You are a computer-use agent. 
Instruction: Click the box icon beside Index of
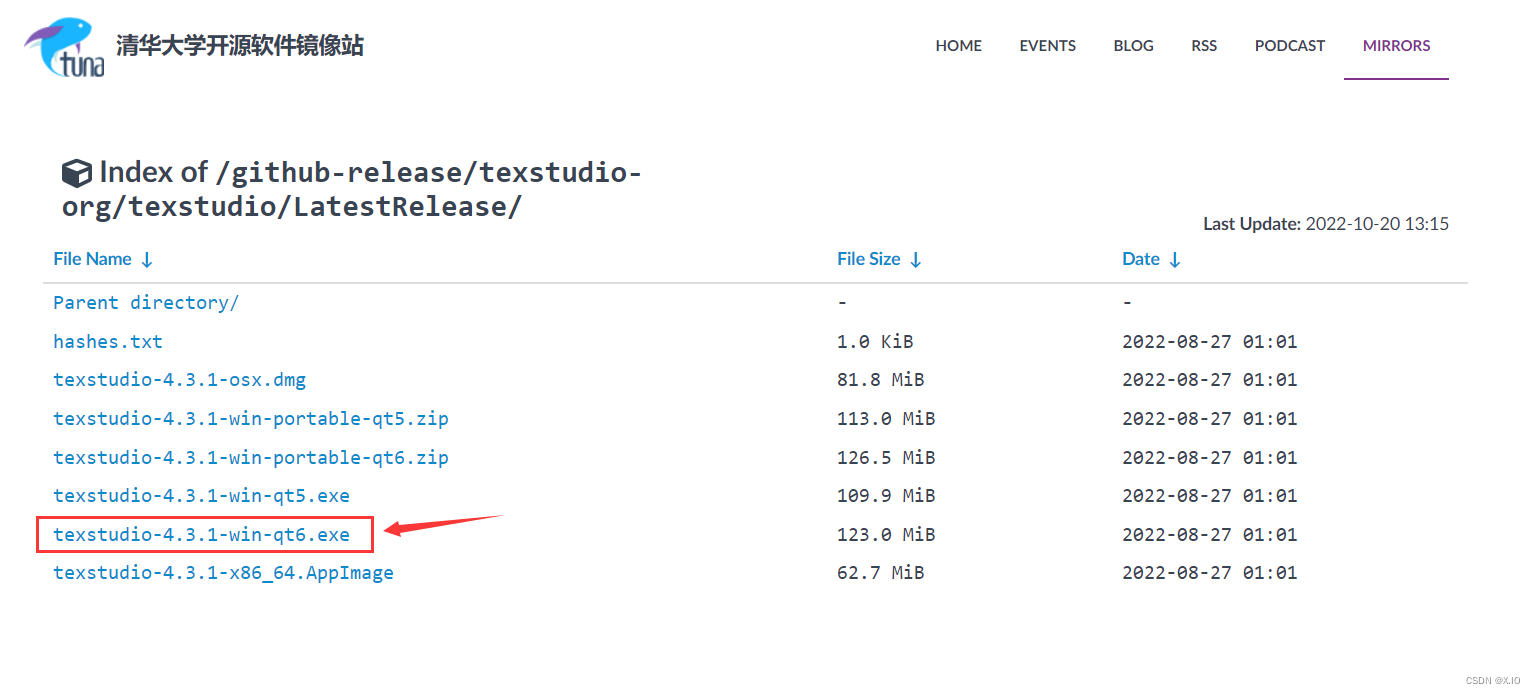77,173
